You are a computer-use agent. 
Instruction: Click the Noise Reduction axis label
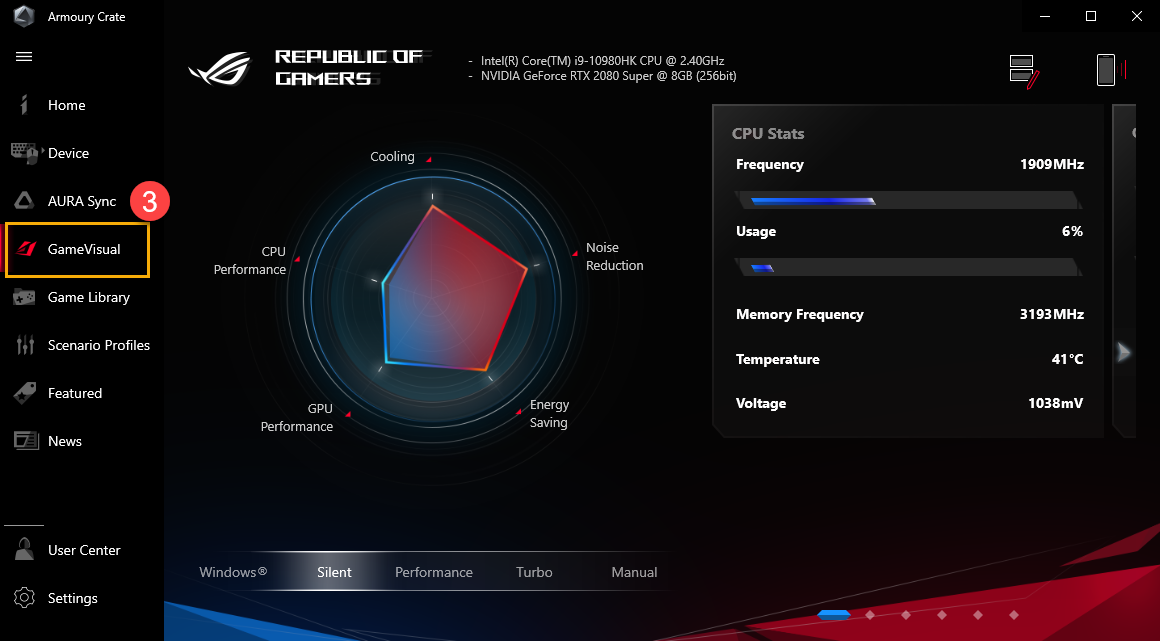point(615,257)
